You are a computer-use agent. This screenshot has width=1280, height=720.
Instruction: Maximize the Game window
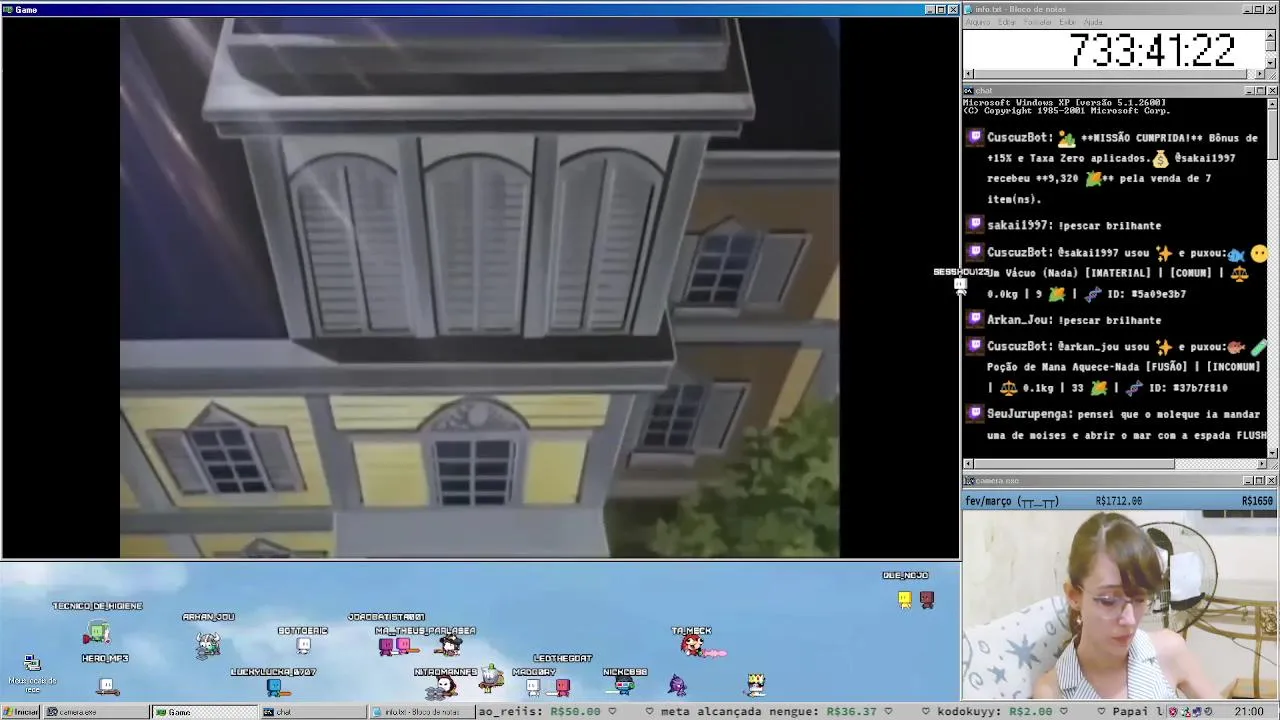tap(941, 9)
